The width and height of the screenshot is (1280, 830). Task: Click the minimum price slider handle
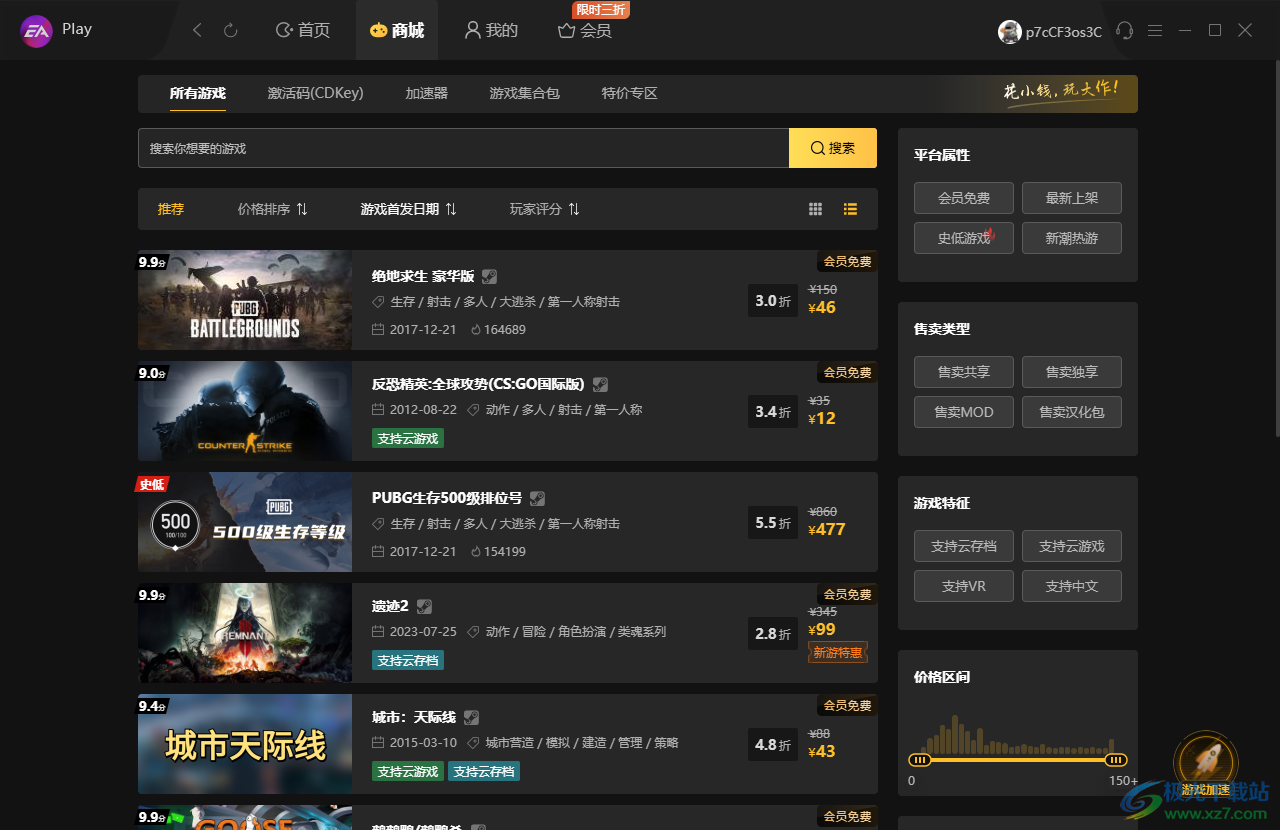coord(920,760)
